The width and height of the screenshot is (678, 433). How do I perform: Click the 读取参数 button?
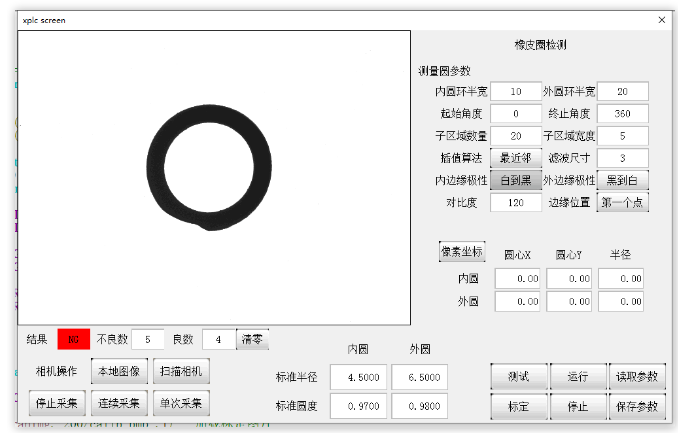click(x=637, y=376)
